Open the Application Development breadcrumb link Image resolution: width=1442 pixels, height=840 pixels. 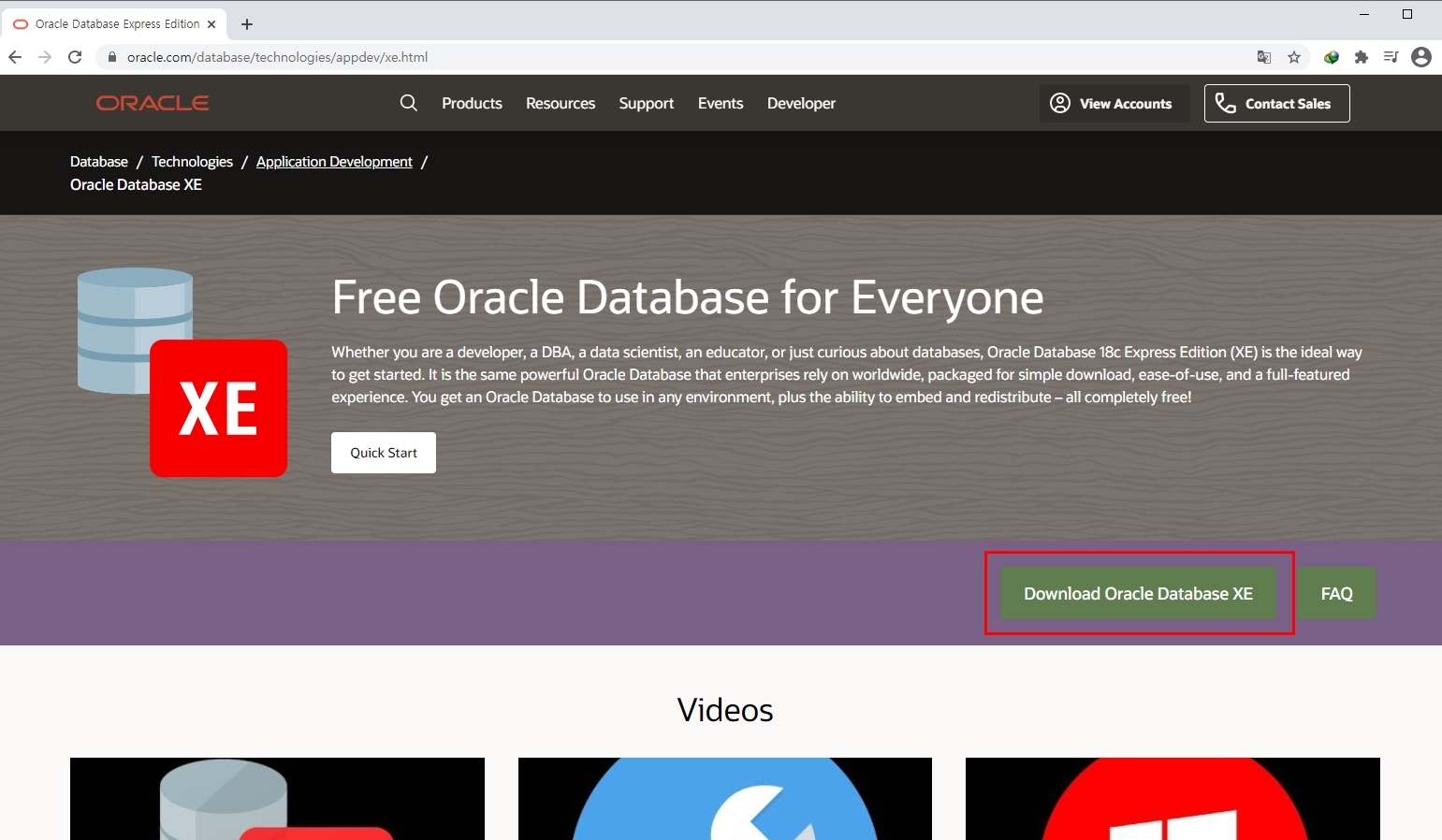[x=334, y=162]
